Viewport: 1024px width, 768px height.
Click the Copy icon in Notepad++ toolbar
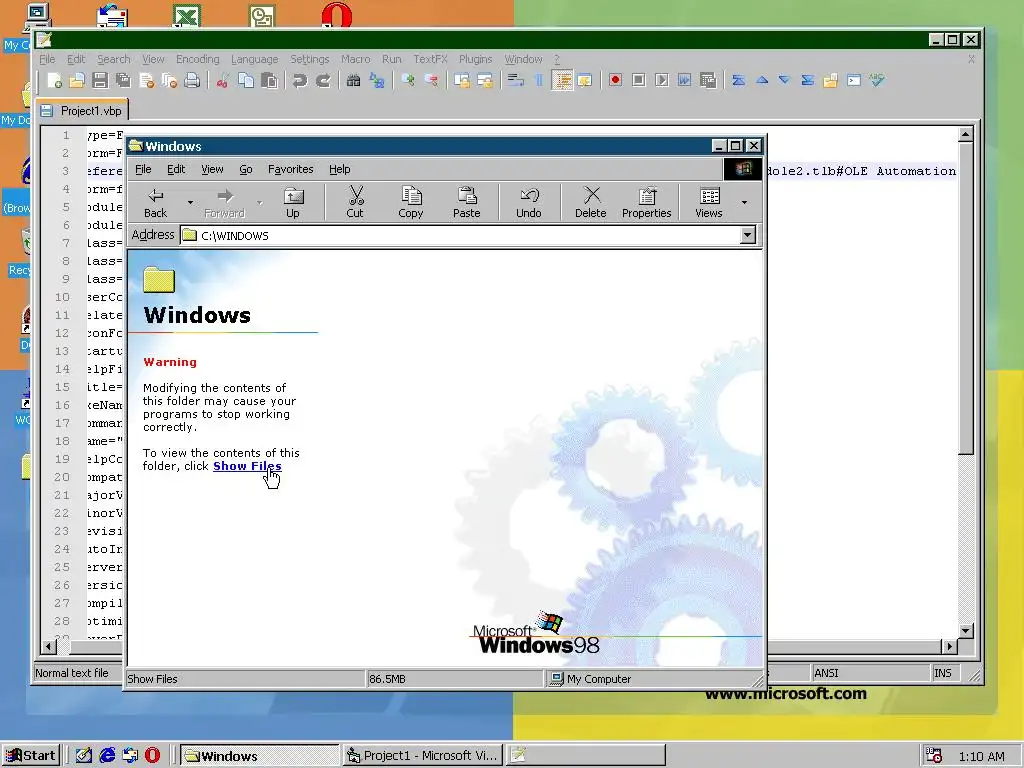pyautogui.click(x=246, y=81)
